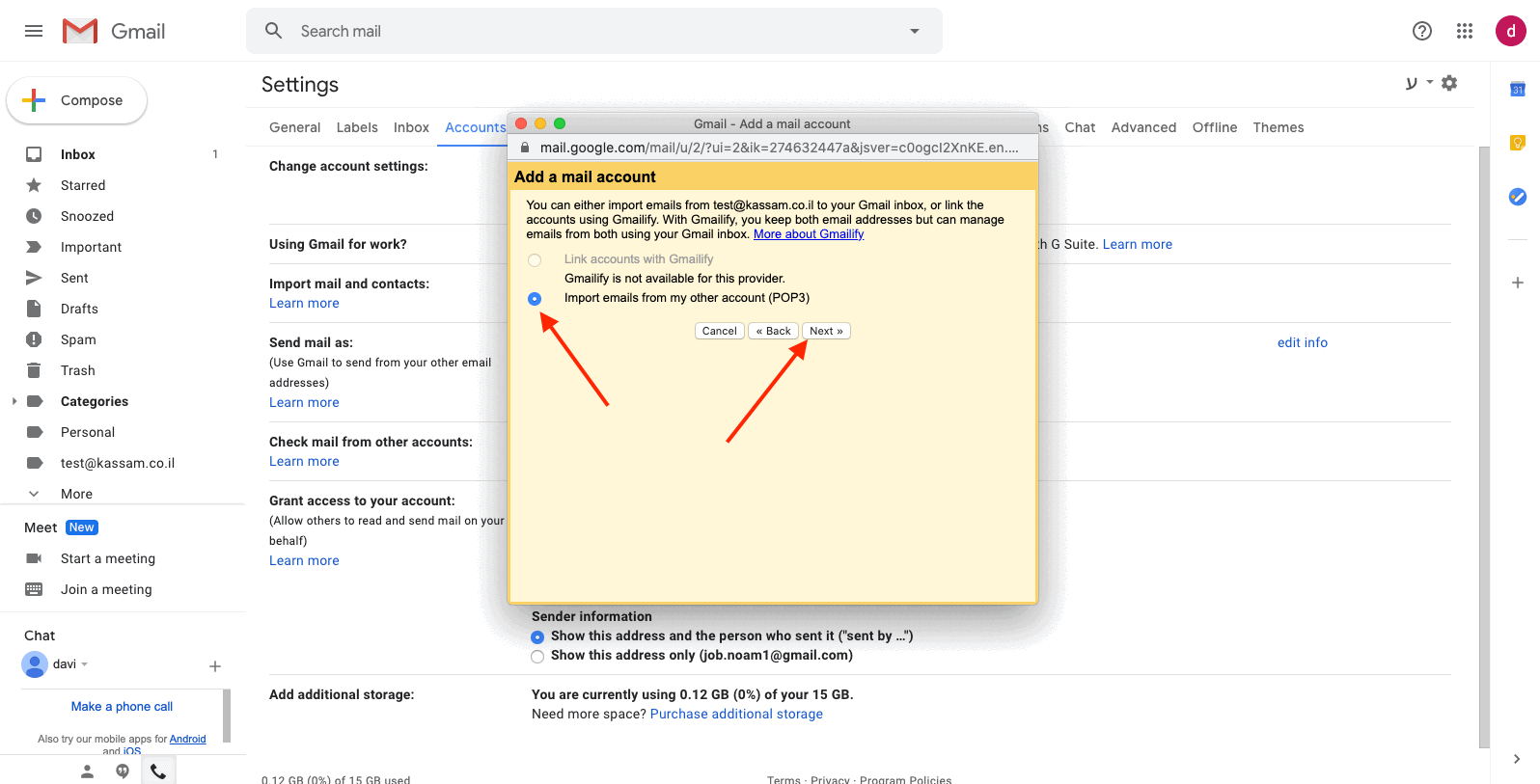Click the Gmail logo
Viewport: 1540px width, 784px height.
point(114,31)
